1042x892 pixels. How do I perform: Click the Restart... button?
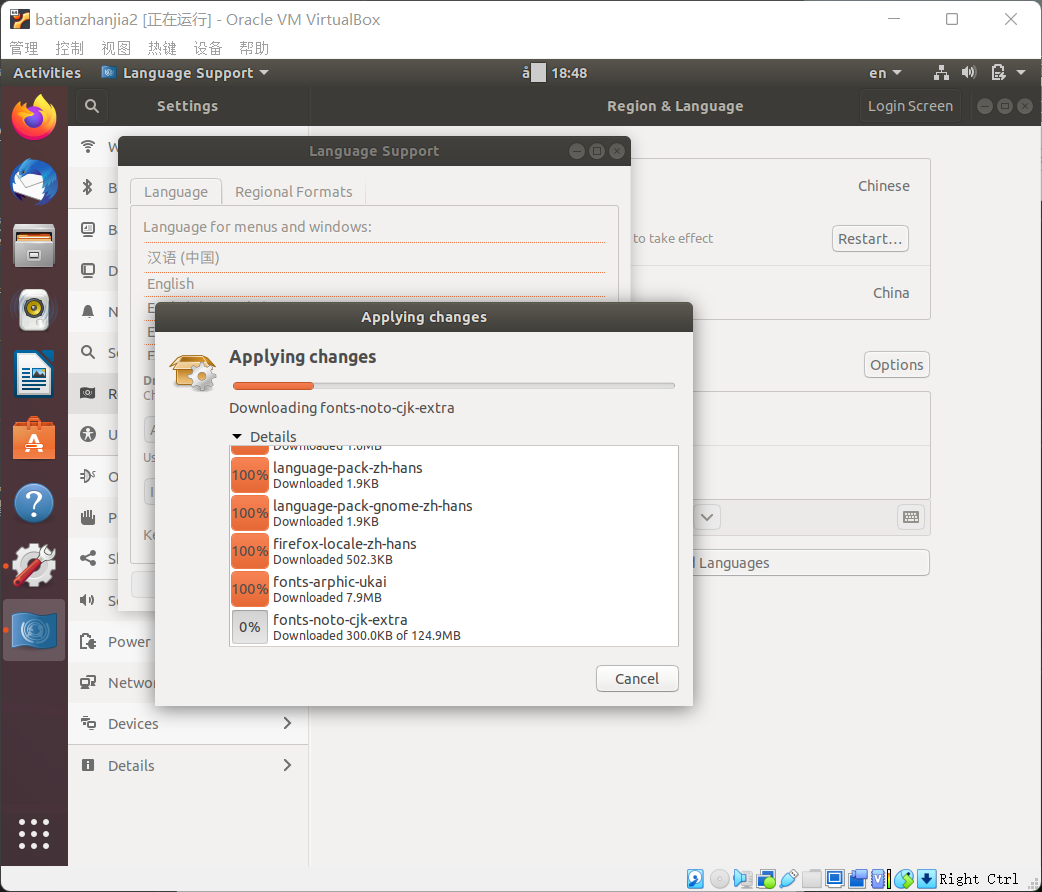(870, 239)
